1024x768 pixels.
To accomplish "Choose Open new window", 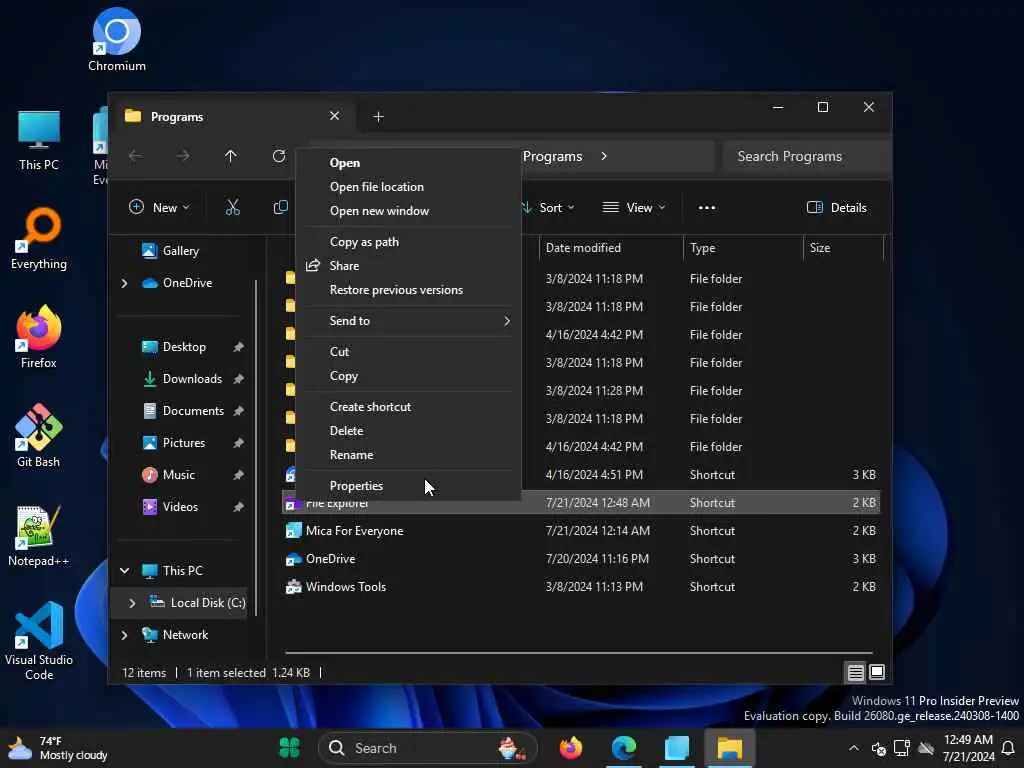I will (x=409, y=211).
